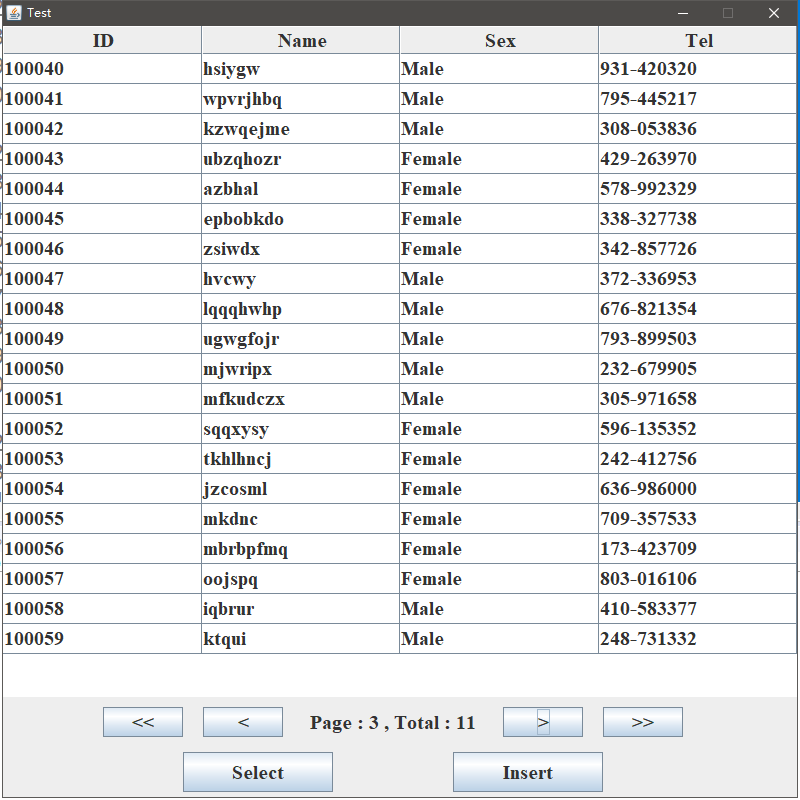
Task: Select ID cell 100059
Action: (x=102, y=639)
